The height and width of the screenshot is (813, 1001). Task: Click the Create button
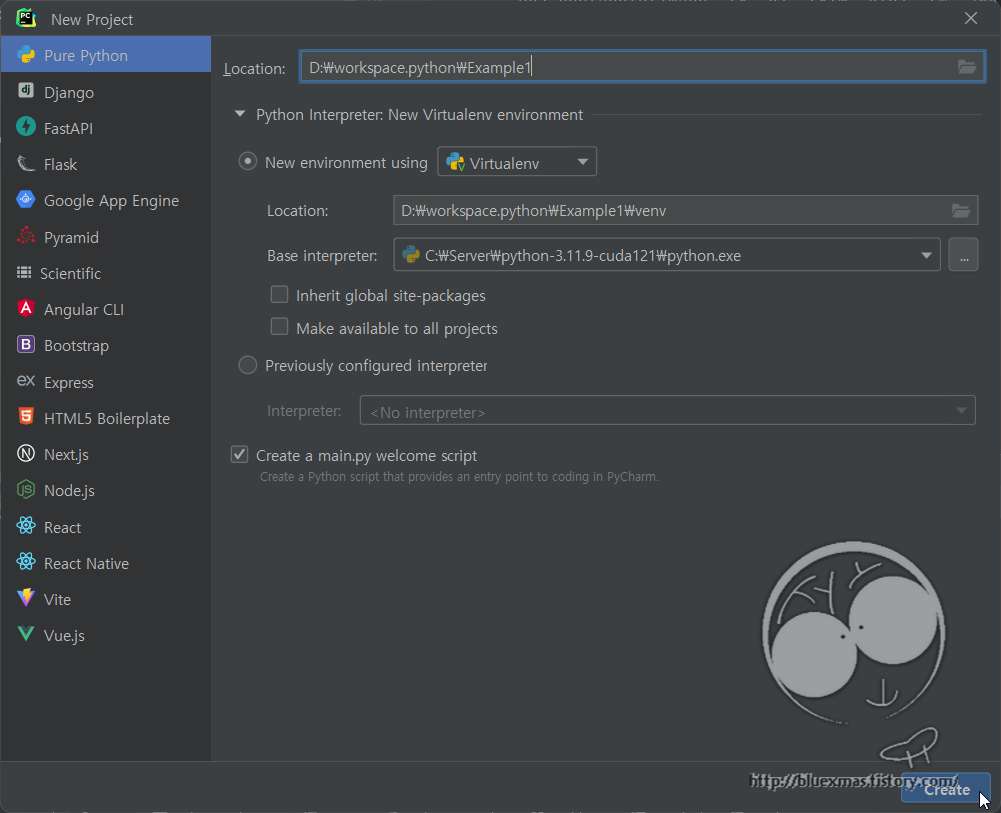click(946, 789)
